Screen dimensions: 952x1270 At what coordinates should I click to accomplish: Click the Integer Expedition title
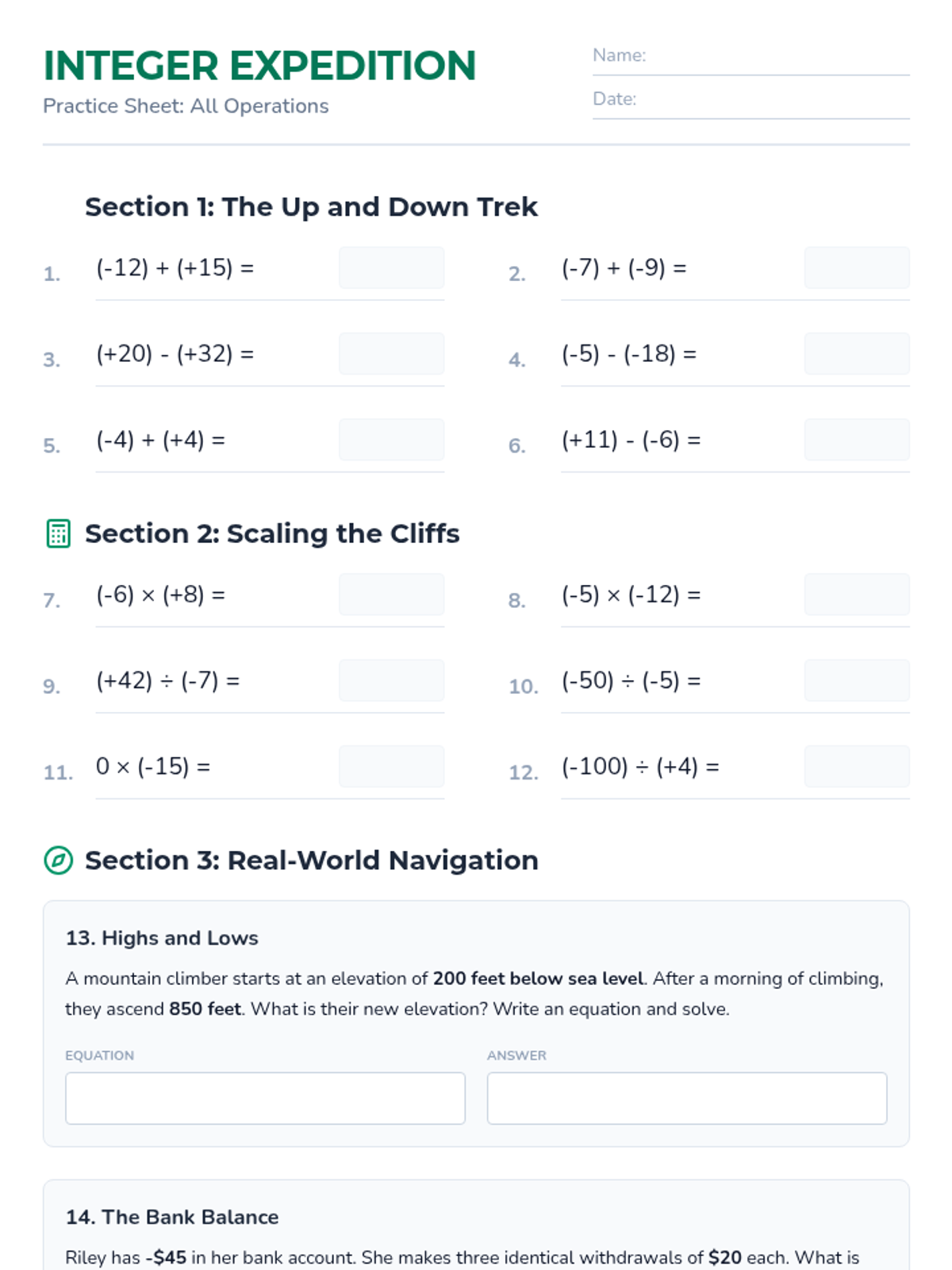(x=259, y=66)
